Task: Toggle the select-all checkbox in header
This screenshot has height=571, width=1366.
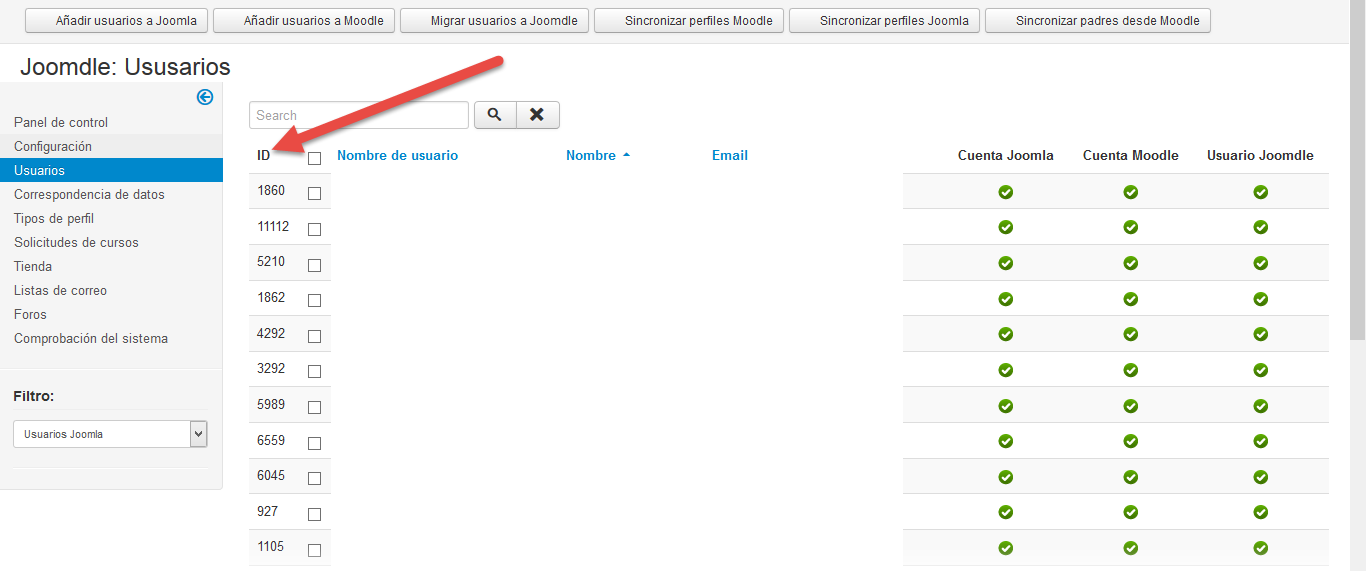Action: pyautogui.click(x=314, y=158)
